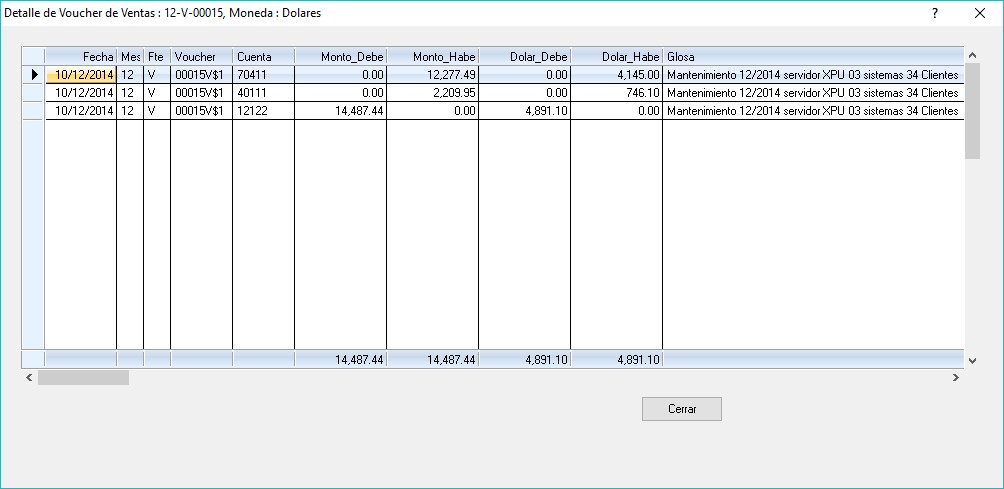Click the Cerrar button
Viewport: 1004px width, 489px height.
(x=681, y=409)
